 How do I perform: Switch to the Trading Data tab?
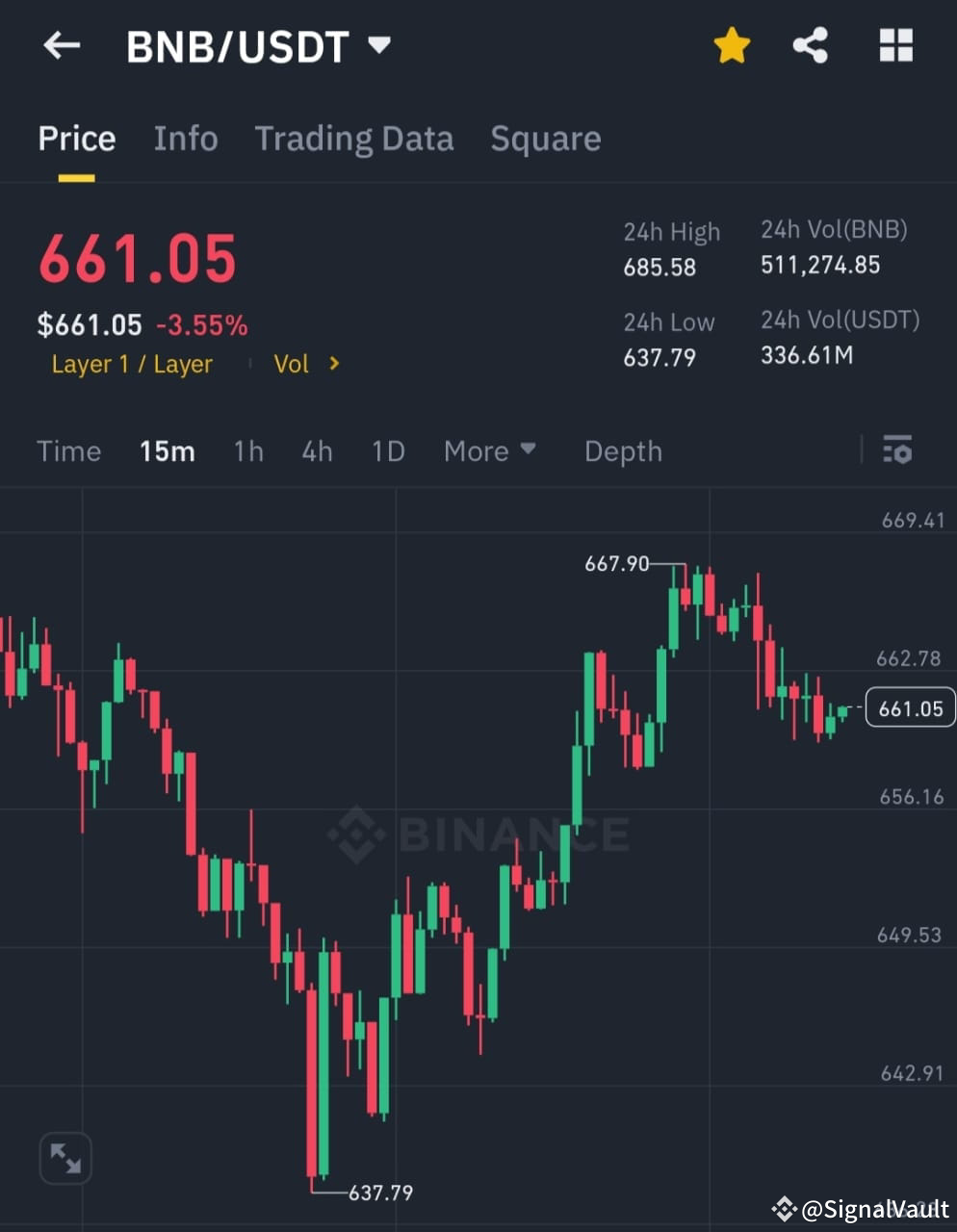[354, 140]
